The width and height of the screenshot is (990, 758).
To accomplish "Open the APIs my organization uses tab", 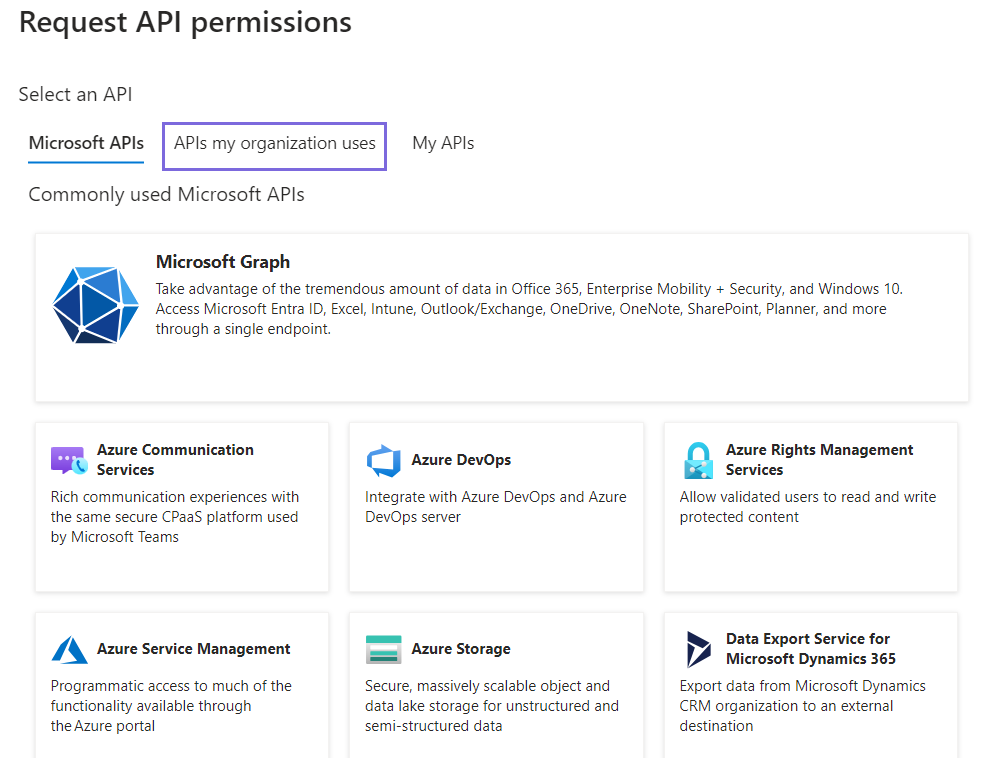I will point(274,143).
